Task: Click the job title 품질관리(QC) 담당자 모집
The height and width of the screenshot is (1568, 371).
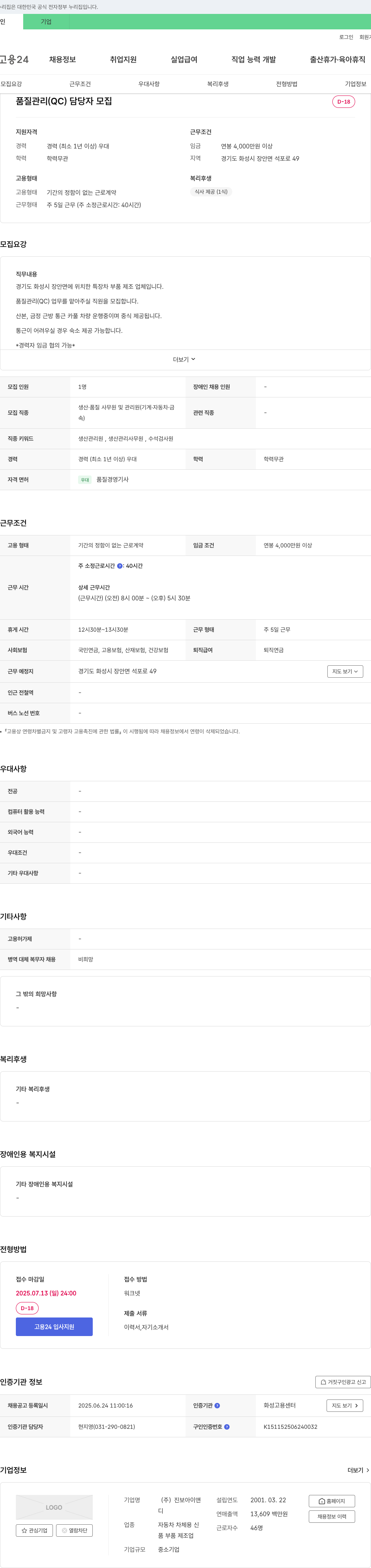Action: pyautogui.click(x=64, y=101)
